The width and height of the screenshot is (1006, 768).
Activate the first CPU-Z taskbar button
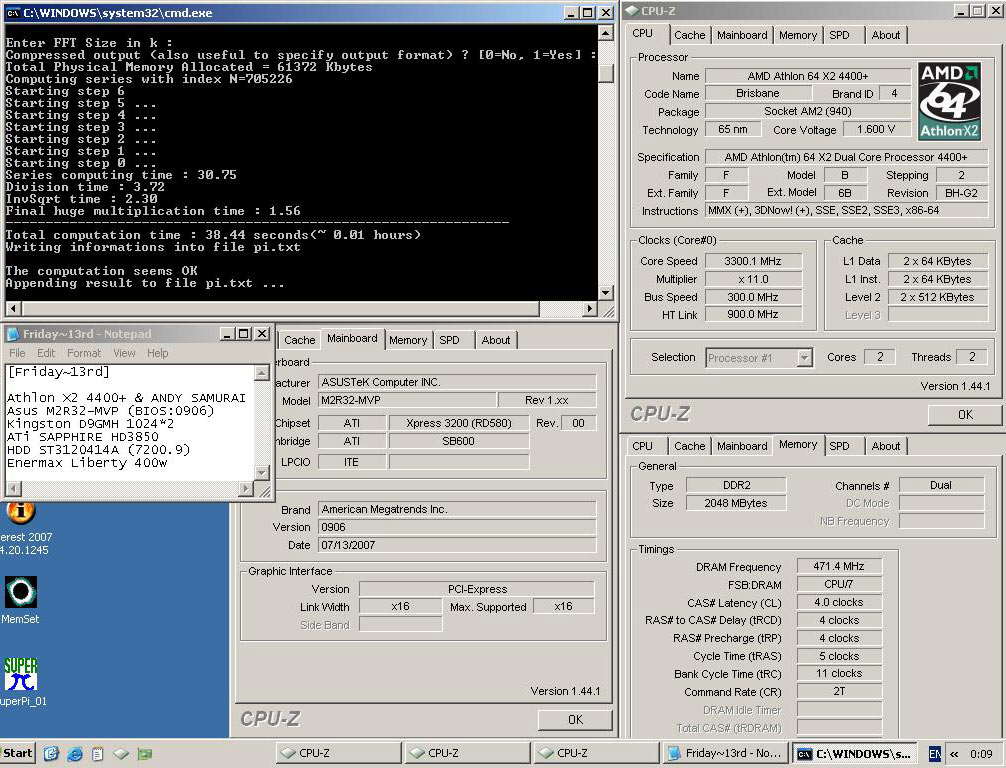339,753
